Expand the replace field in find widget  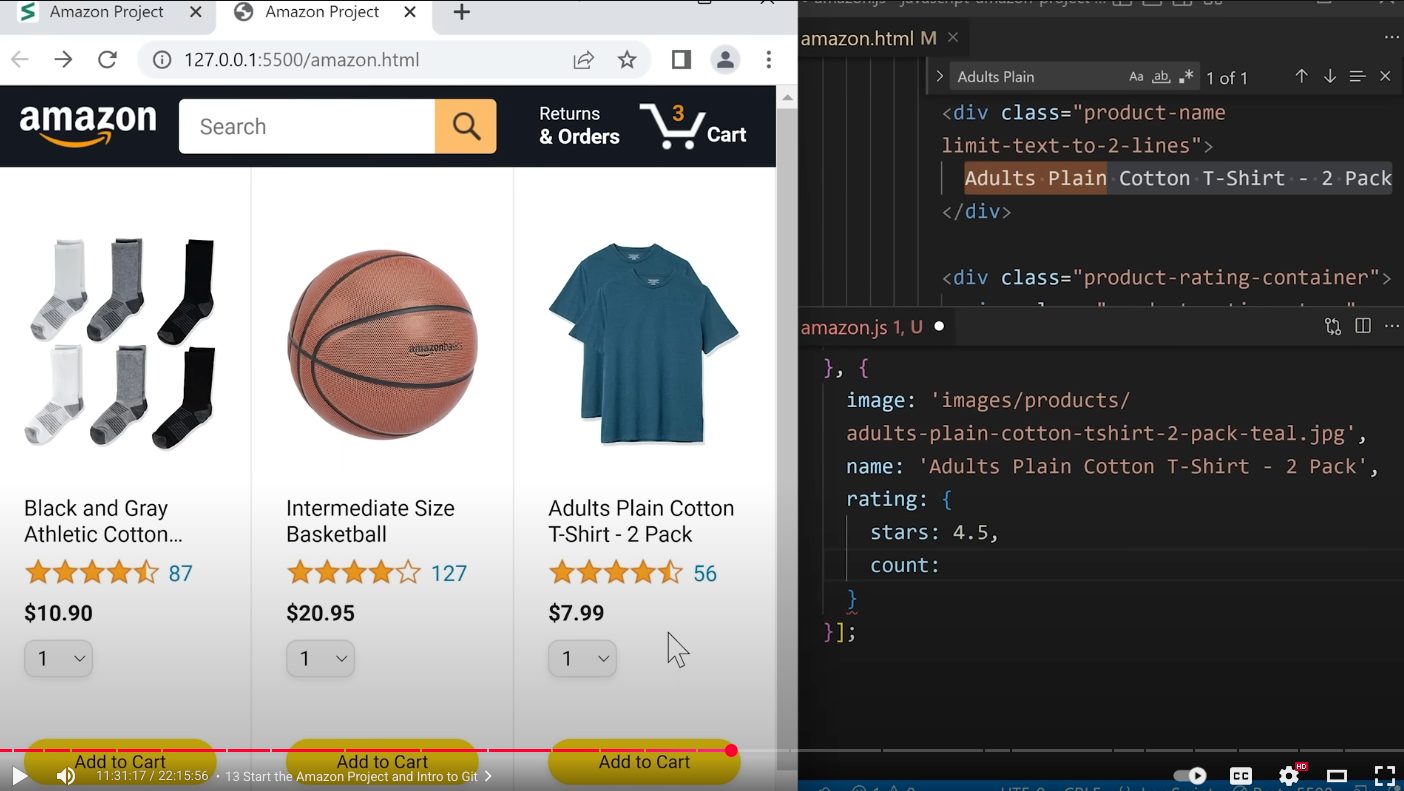[x=940, y=76]
